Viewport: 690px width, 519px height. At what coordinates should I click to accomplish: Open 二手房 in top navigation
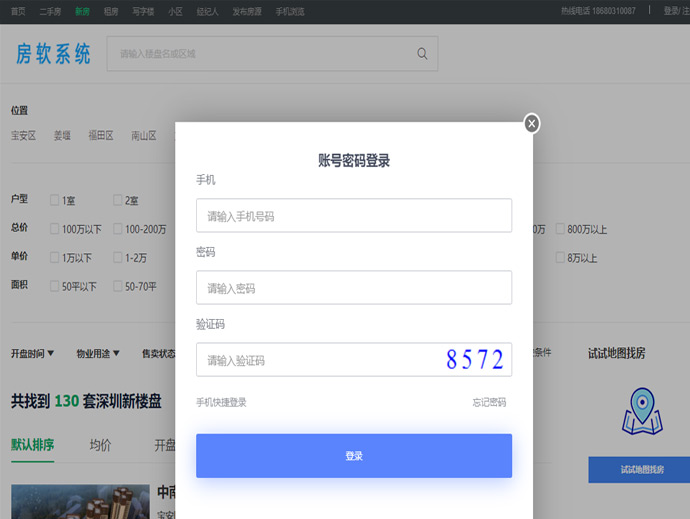pyautogui.click(x=50, y=11)
